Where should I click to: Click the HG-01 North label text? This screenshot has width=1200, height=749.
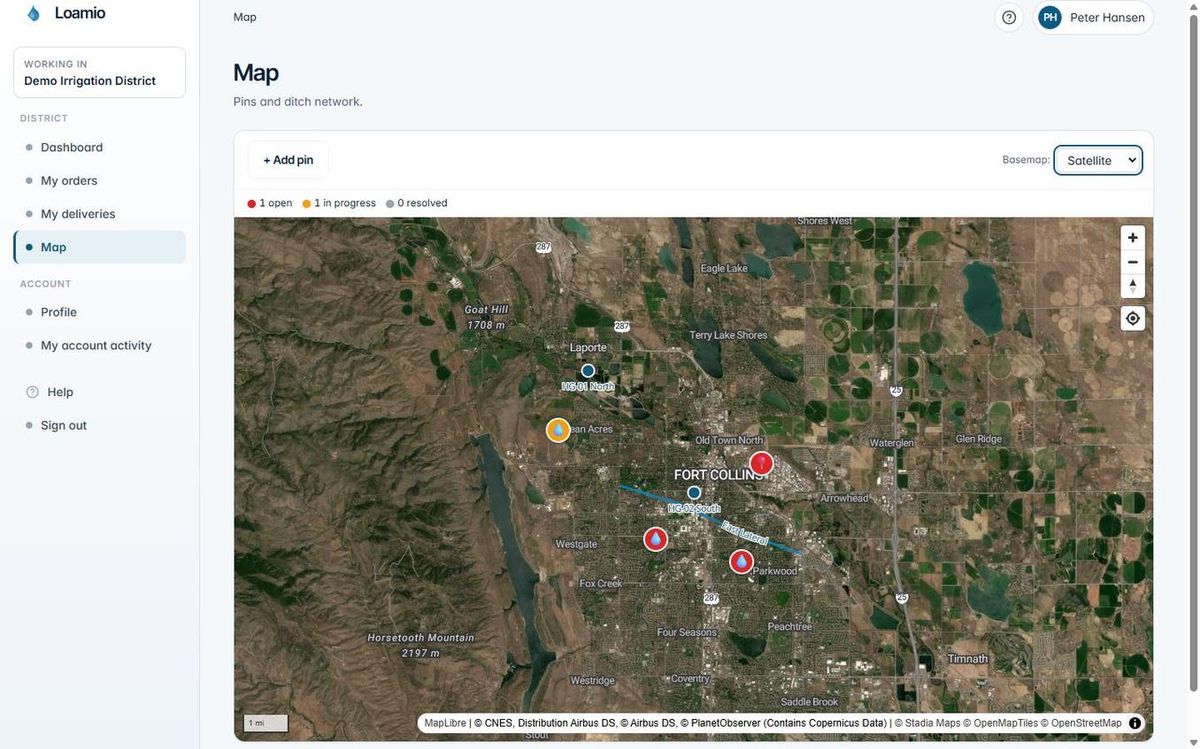[x=588, y=387]
